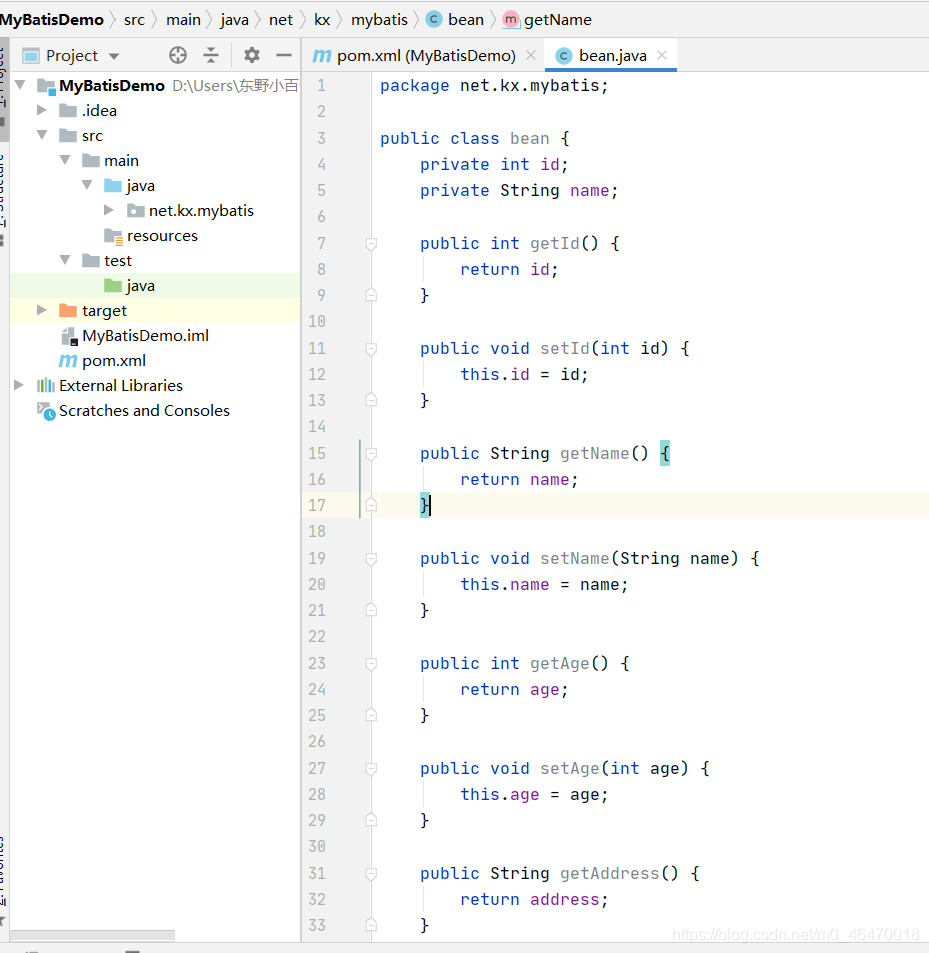Expand the .idea folder arrow
The image size is (929, 953).
tap(42, 110)
